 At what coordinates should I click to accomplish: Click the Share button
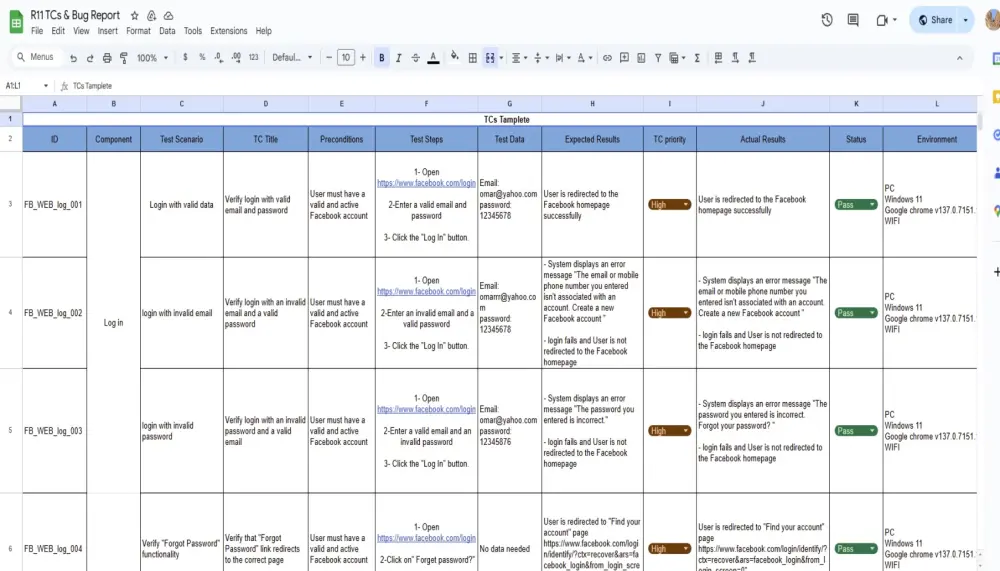pos(935,20)
